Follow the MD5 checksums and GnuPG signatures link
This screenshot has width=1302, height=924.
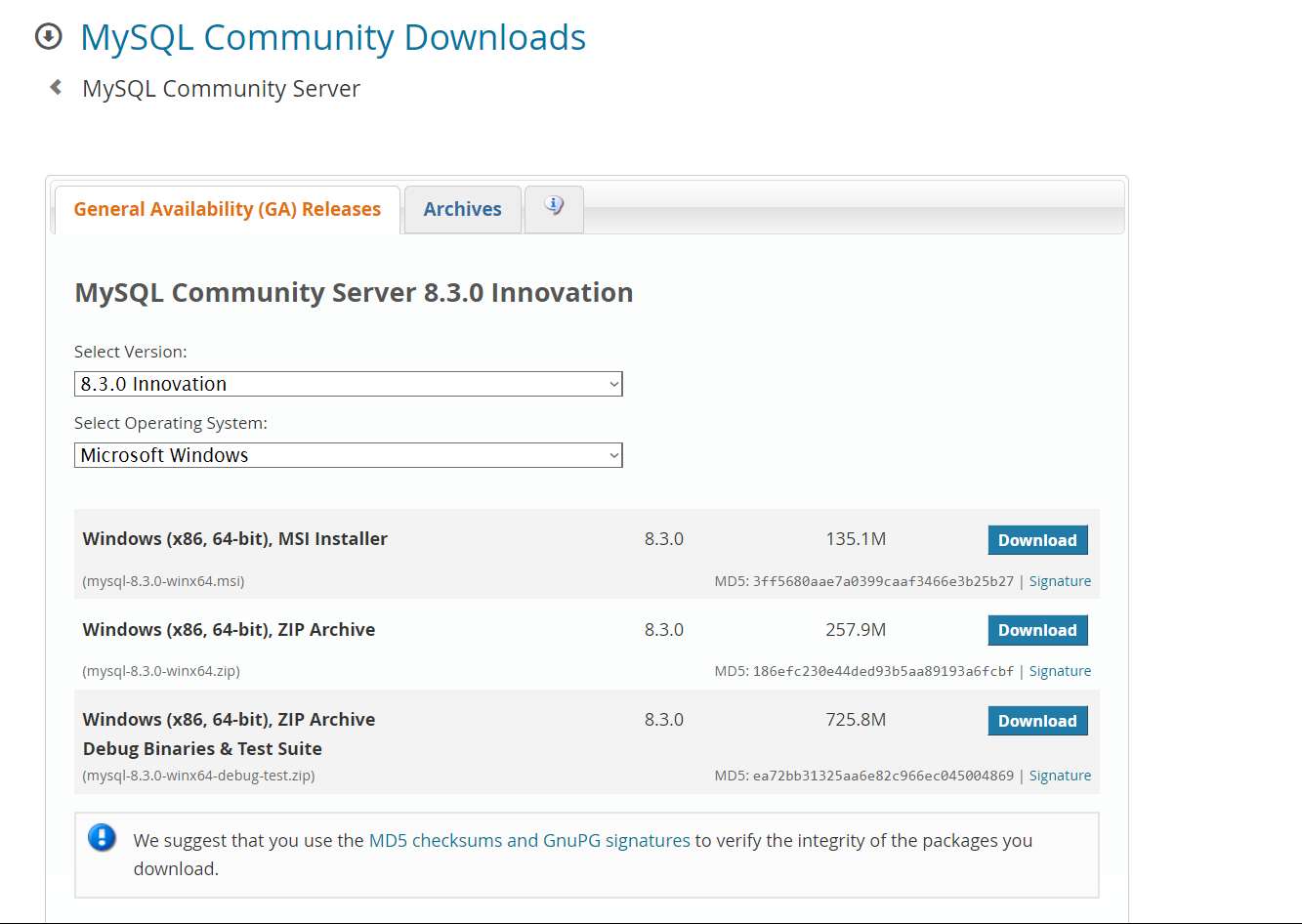pos(529,840)
